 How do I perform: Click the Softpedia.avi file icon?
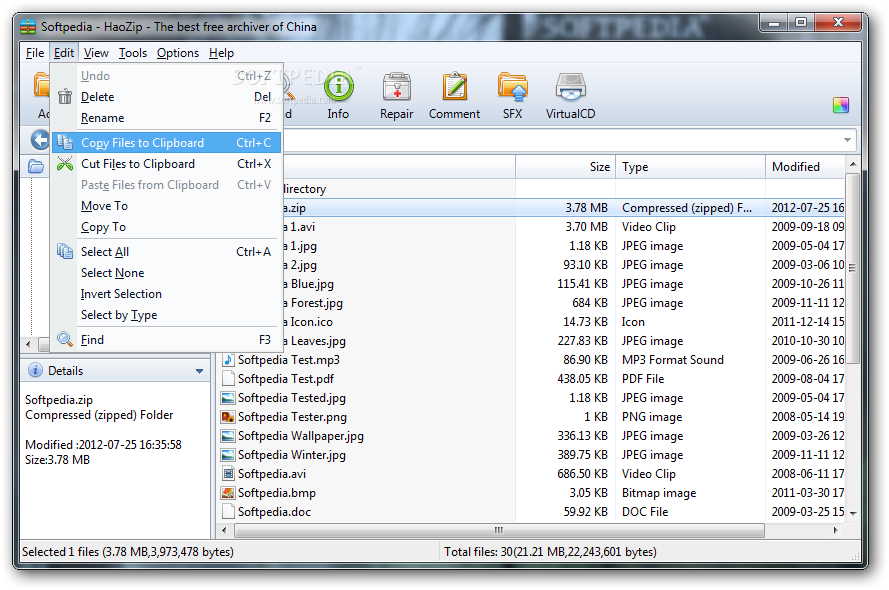coord(228,474)
